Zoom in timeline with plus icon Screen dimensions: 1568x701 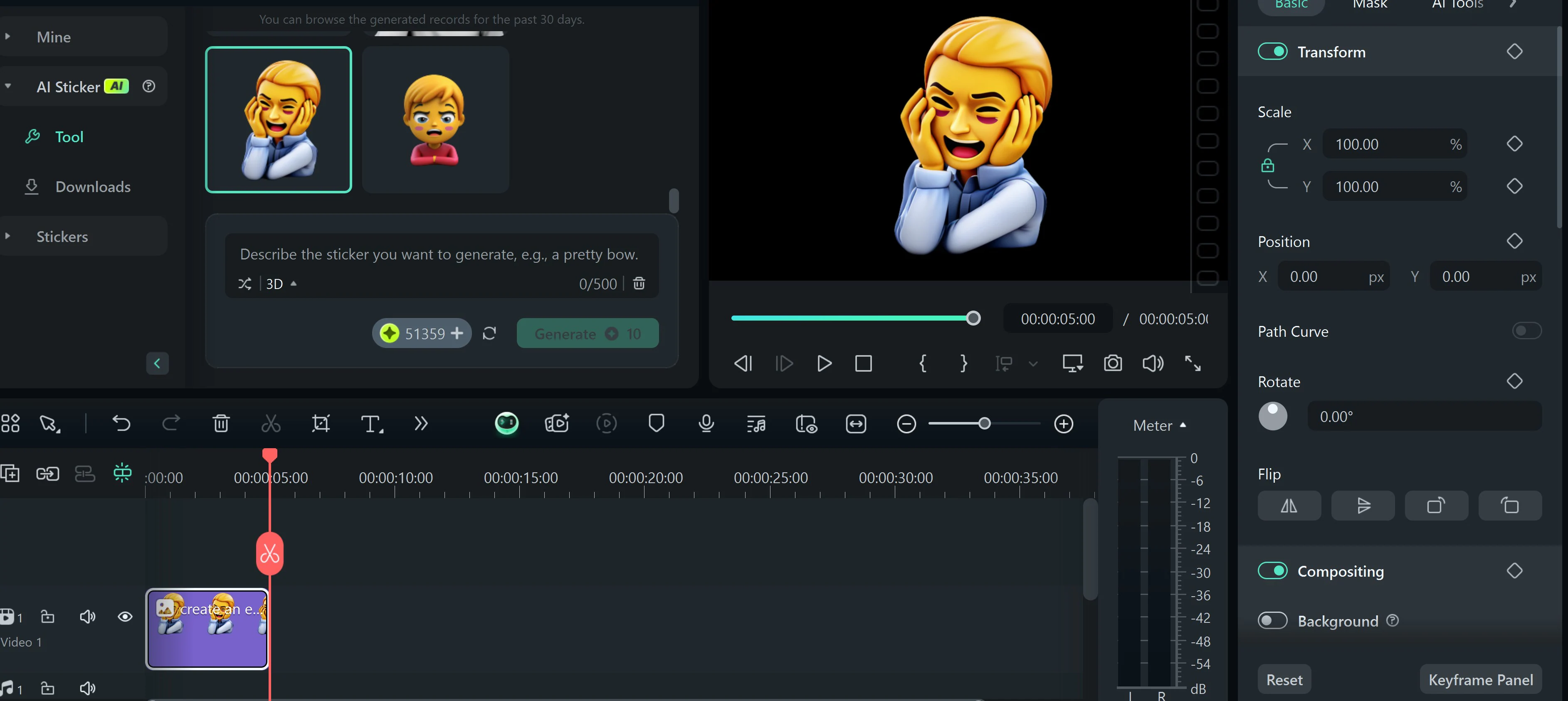tap(1063, 424)
